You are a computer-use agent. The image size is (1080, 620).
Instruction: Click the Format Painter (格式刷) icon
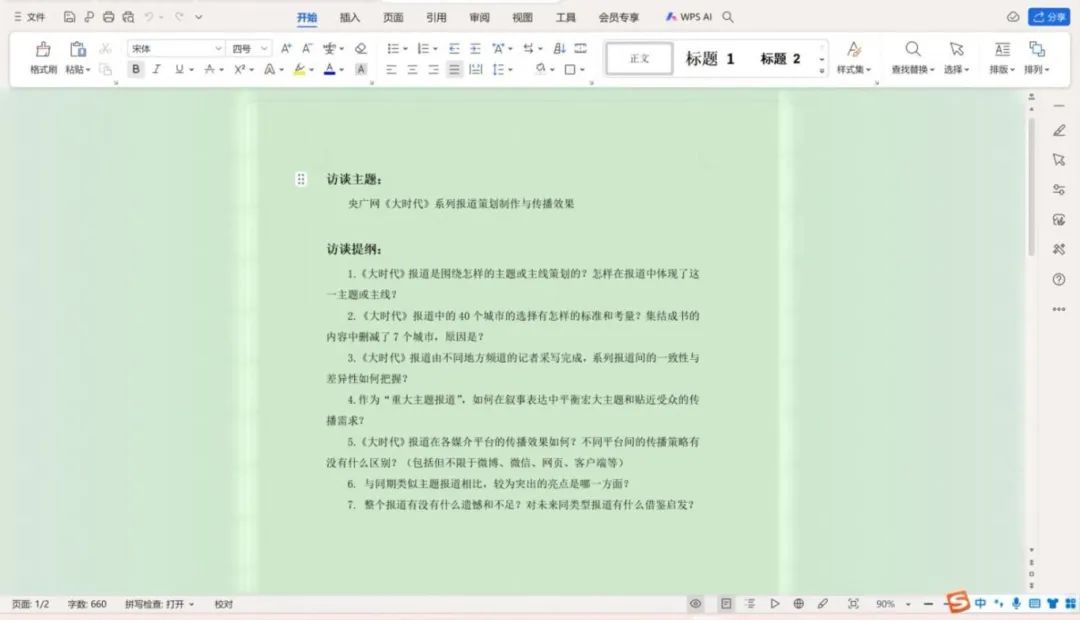[43, 50]
